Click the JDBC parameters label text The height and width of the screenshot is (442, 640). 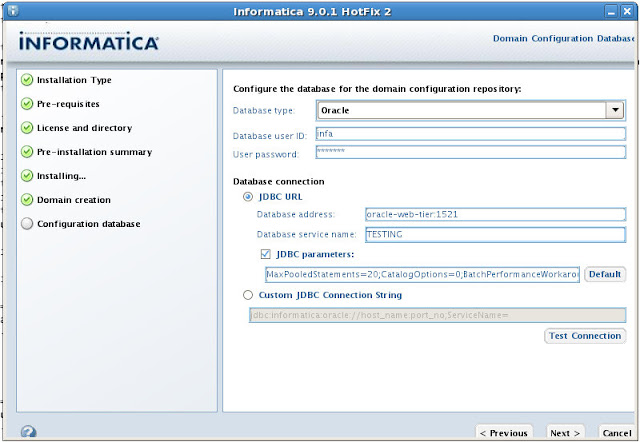[x=315, y=254]
